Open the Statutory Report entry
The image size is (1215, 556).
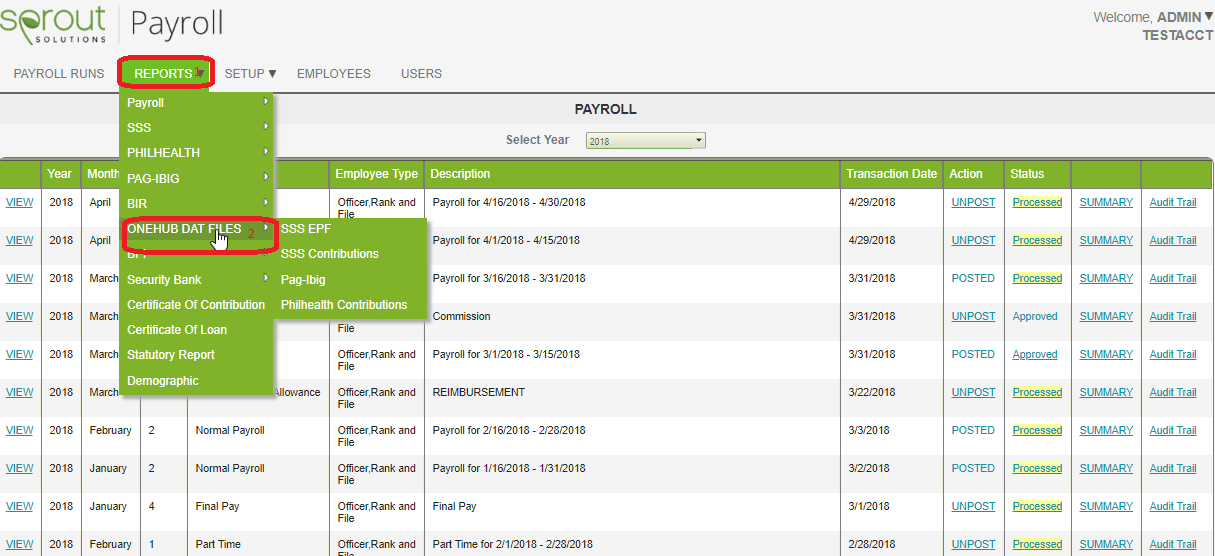[x=196, y=355]
